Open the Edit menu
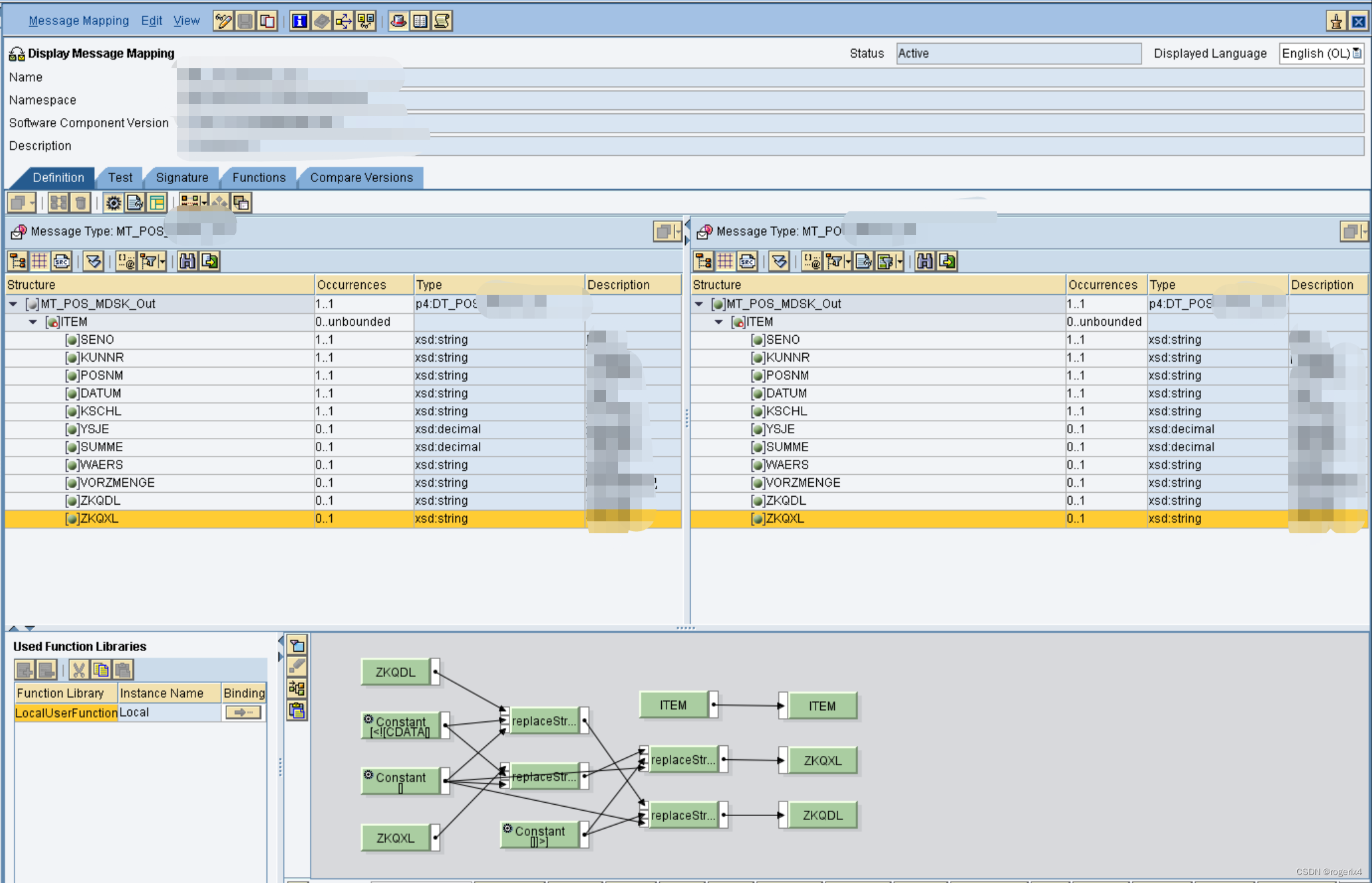Viewport: 1372px width, 883px height. click(151, 21)
